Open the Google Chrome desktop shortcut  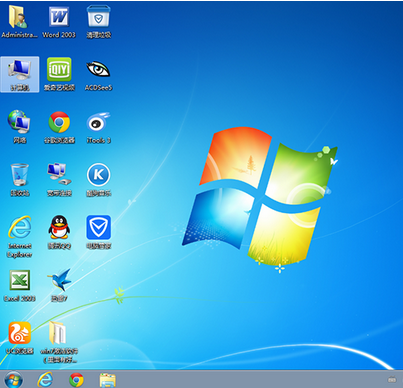(x=59, y=127)
